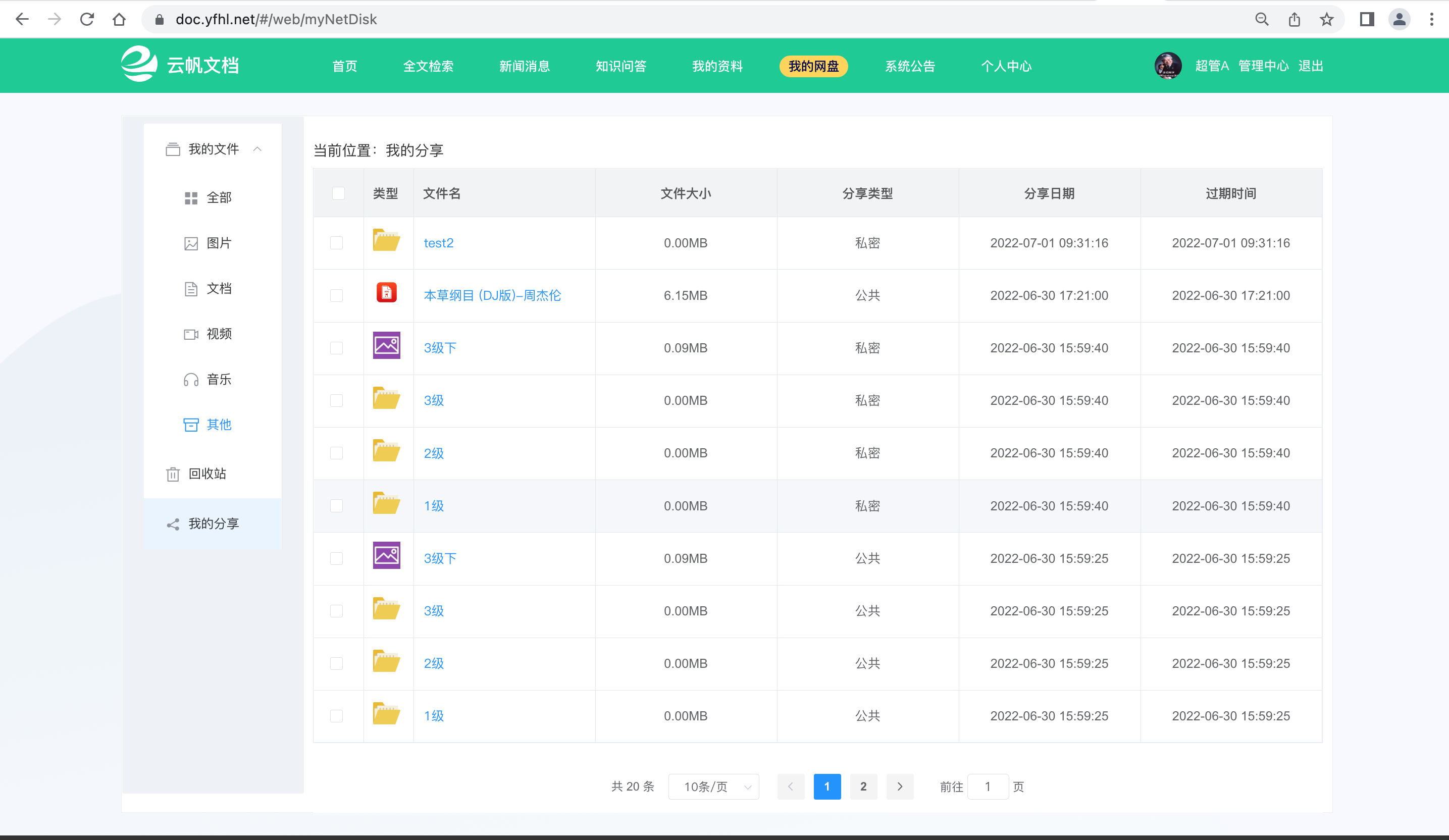The width and height of the screenshot is (1449, 840).
Task: Bookmark this page with the star icon
Action: (1326, 20)
